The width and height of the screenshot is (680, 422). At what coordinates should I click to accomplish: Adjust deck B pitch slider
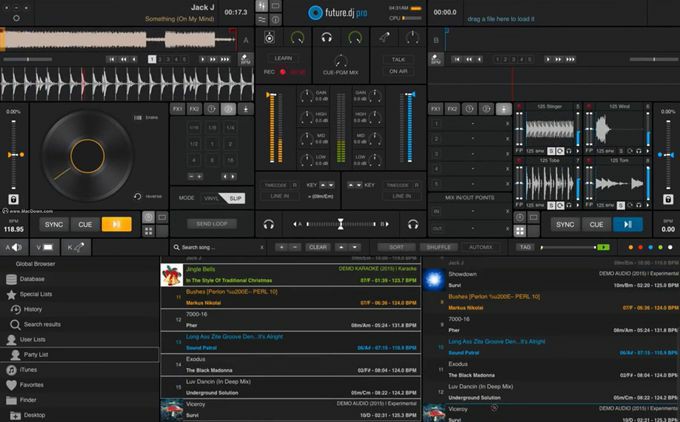pyautogui.click(x=667, y=154)
